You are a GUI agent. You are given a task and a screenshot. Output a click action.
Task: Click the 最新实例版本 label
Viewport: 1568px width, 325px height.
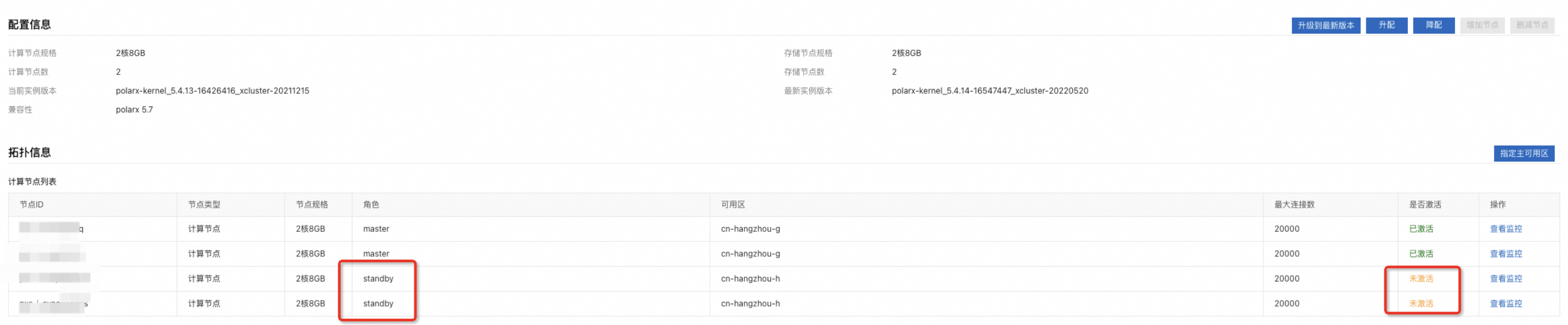pyautogui.click(x=808, y=91)
